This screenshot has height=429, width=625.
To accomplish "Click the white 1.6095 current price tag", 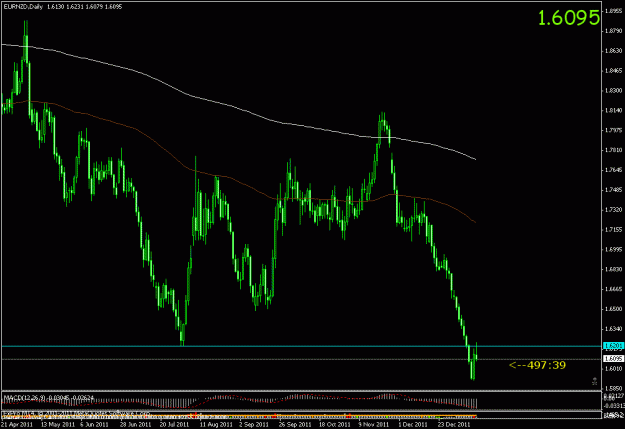I will click(x=614, y=359).
